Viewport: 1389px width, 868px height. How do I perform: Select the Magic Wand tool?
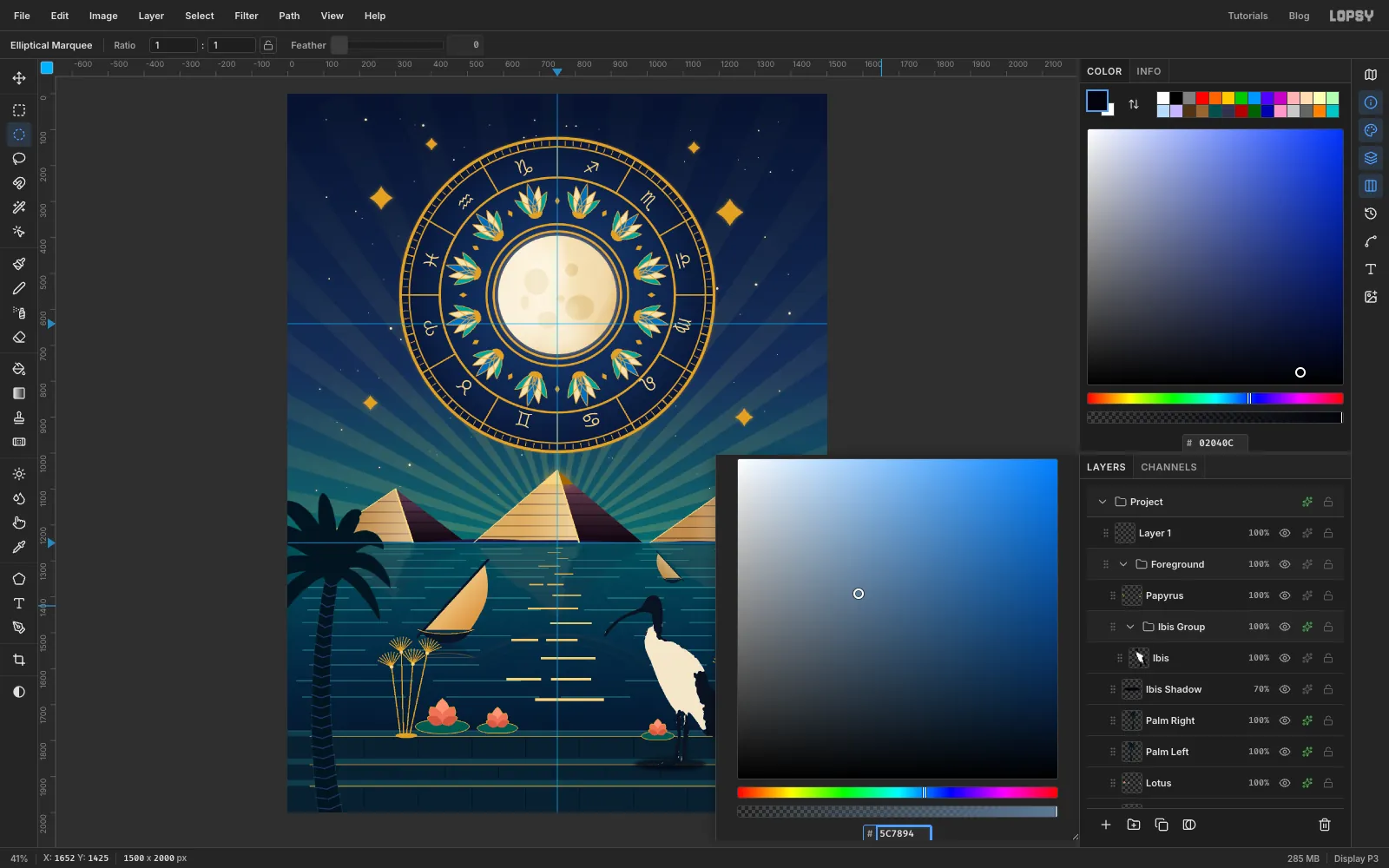[x=19, y=207]
